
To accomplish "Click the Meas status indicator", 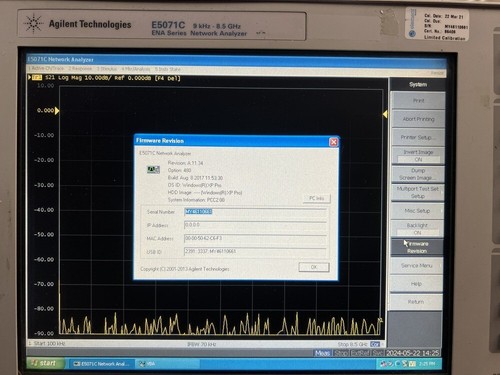I will click(x=322, y=353).
